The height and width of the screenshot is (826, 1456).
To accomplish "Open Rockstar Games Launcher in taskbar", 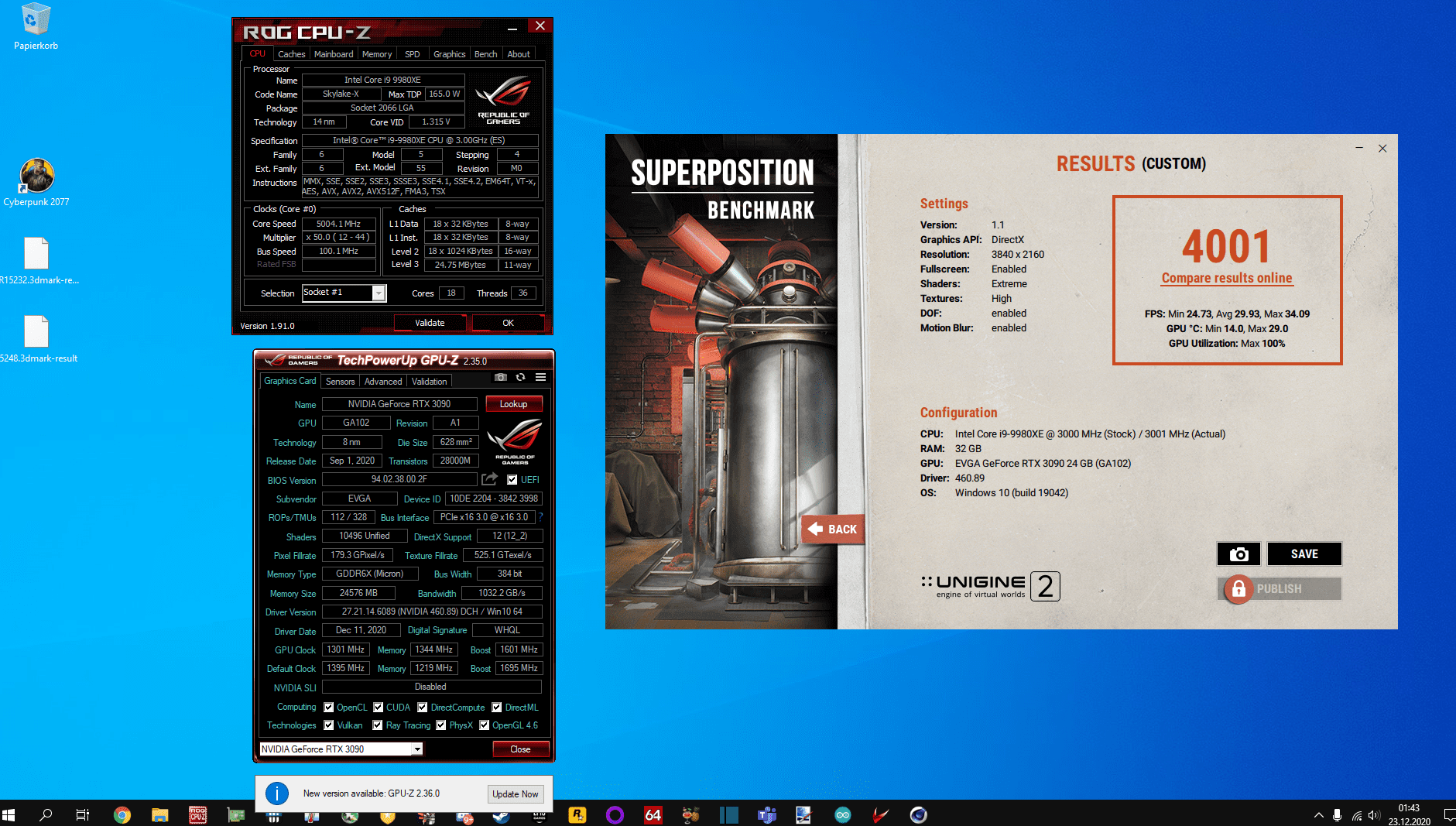I will 577,814.
